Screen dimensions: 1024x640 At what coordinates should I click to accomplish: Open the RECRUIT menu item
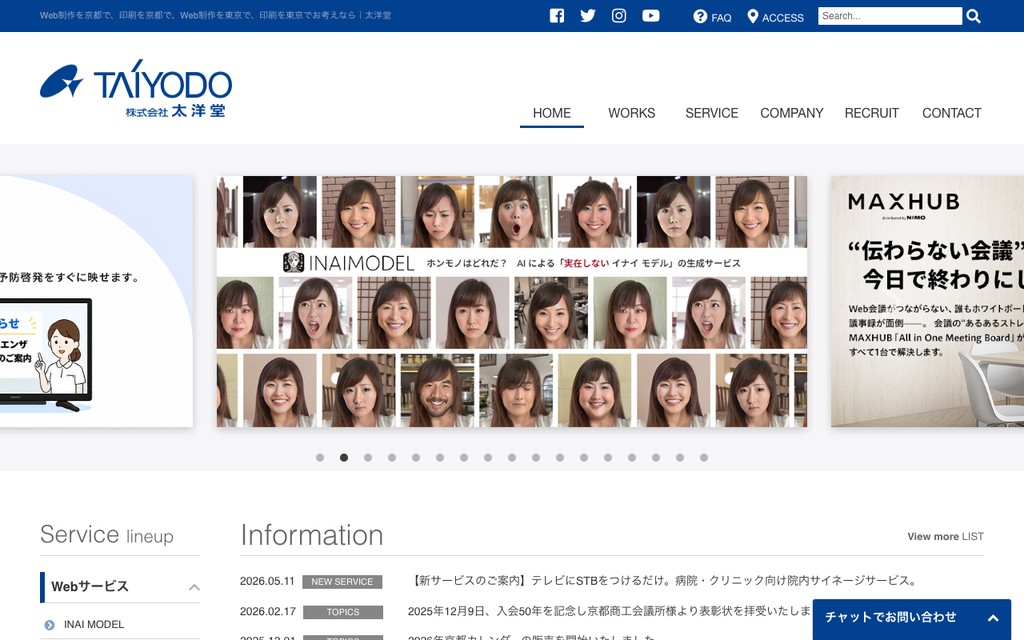coord(872,113)
